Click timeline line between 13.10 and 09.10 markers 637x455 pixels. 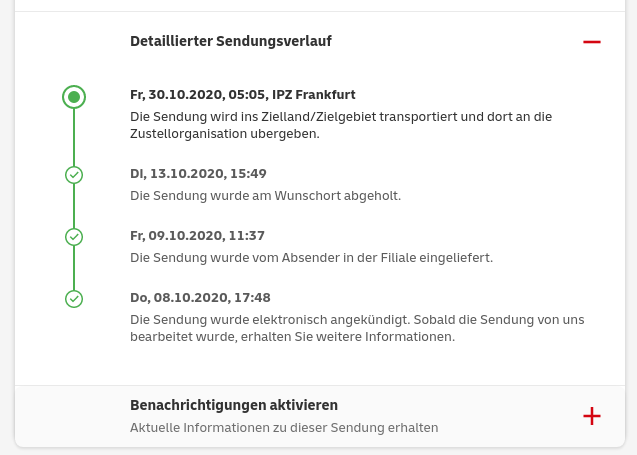tap(74, 206)
